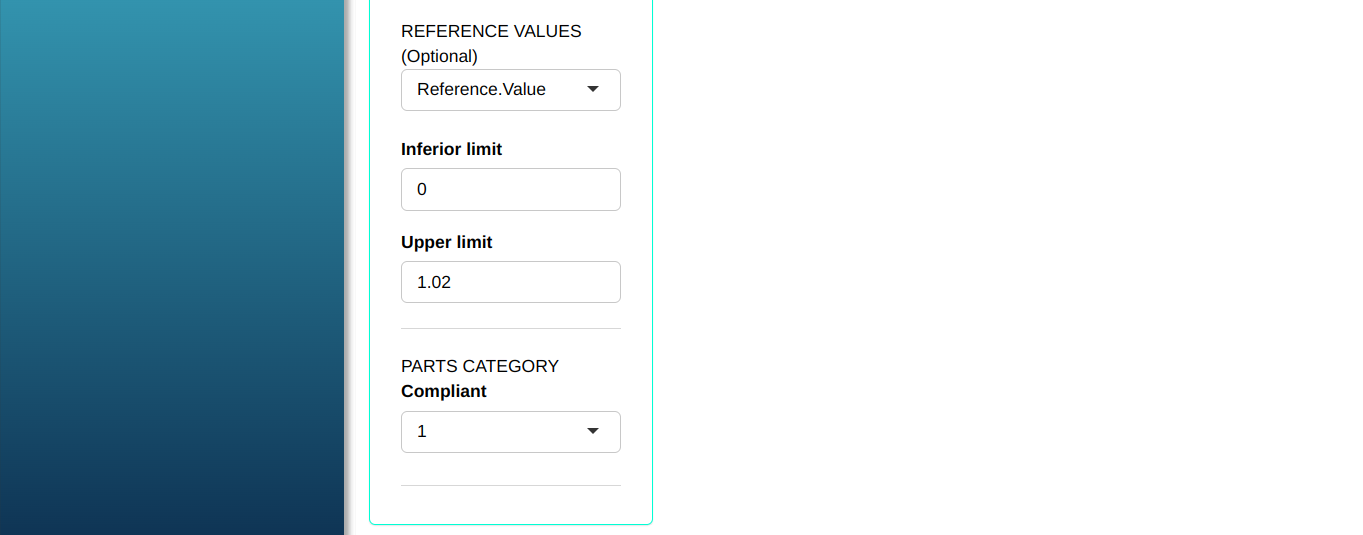Click the Reference.Value dropdown caret arrow

pos(593,90)
